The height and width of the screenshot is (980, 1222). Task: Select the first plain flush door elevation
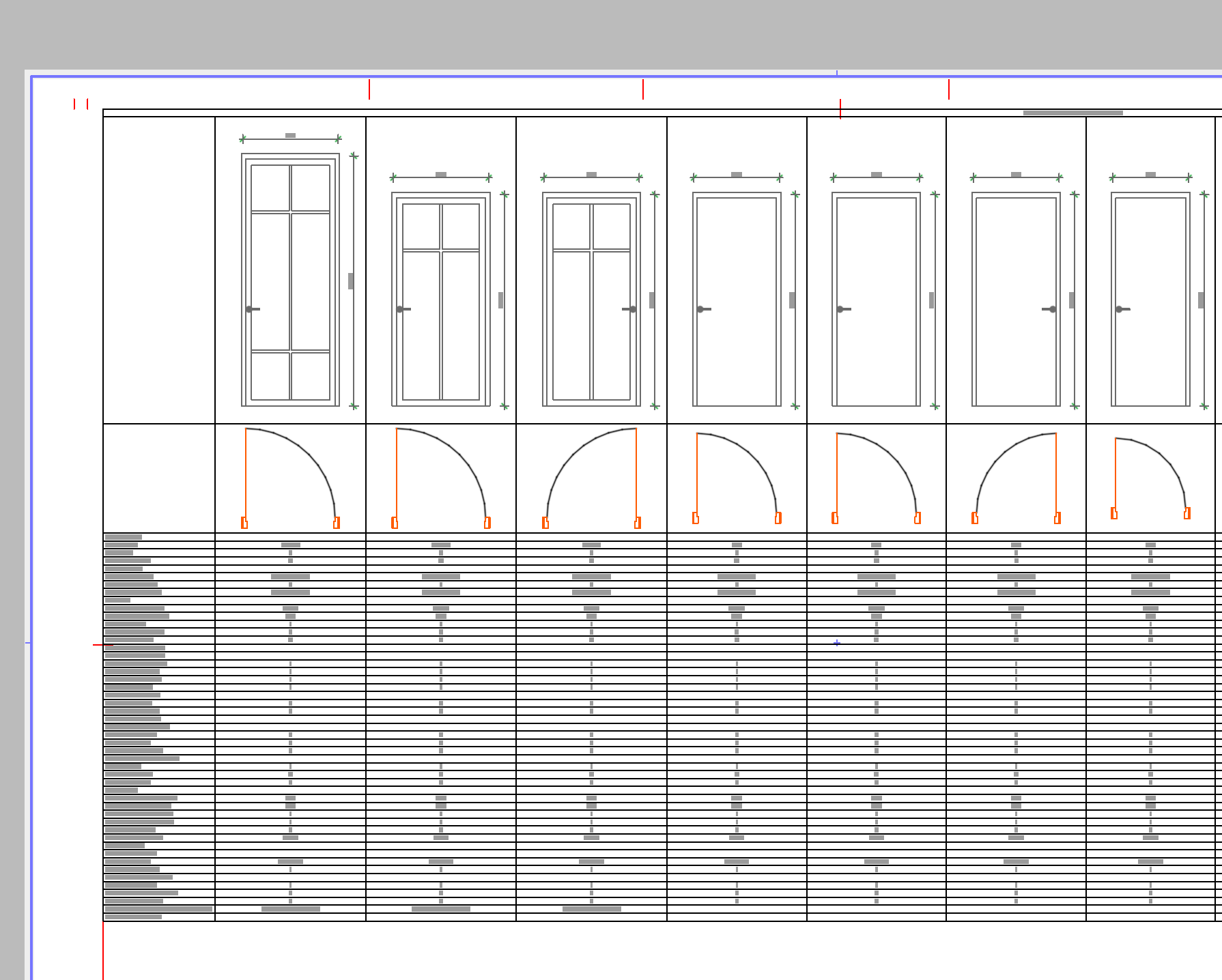click(x=737, y=300)
